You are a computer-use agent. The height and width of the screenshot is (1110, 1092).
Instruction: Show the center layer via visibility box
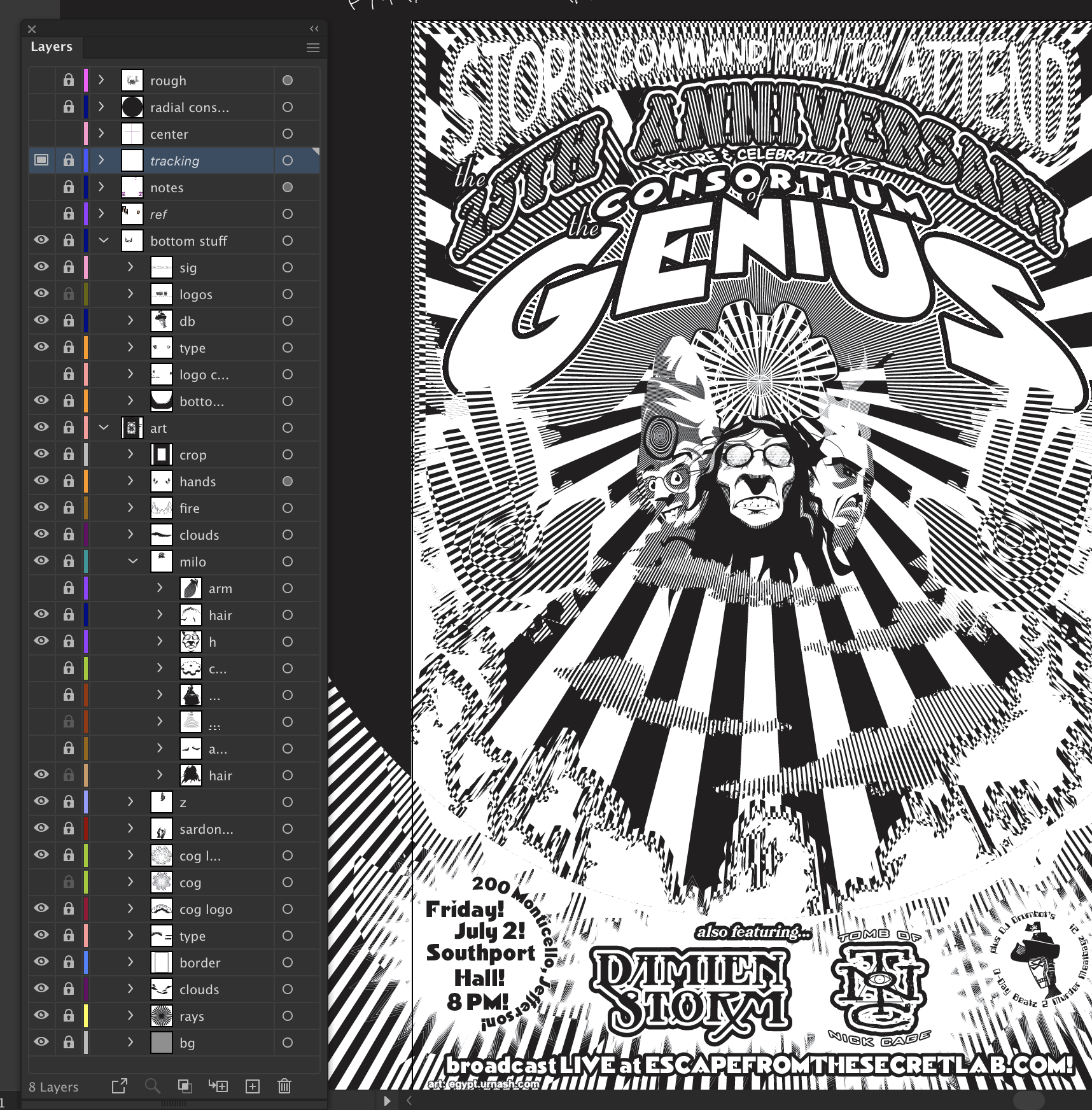point(41,134)
